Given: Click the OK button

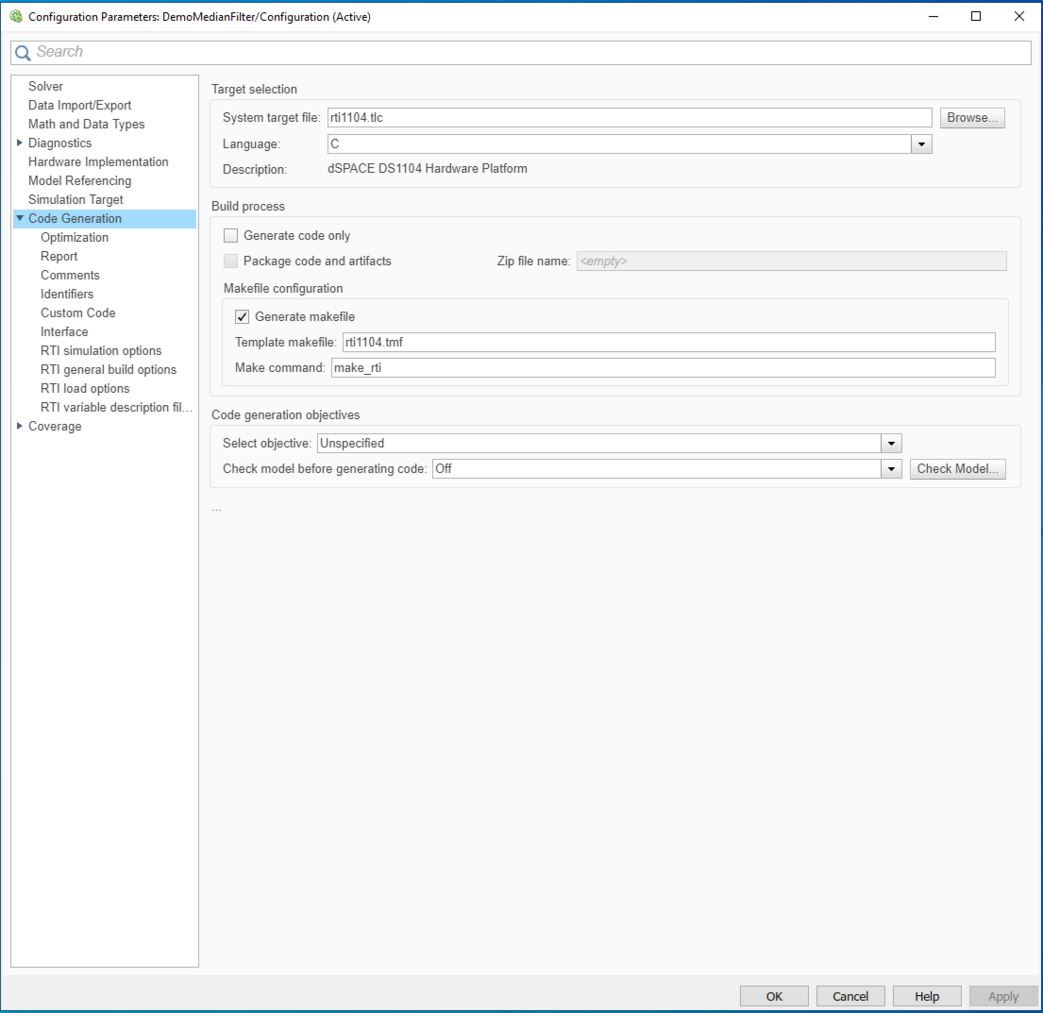Looking at the screenshot, I should pos(774,996).
